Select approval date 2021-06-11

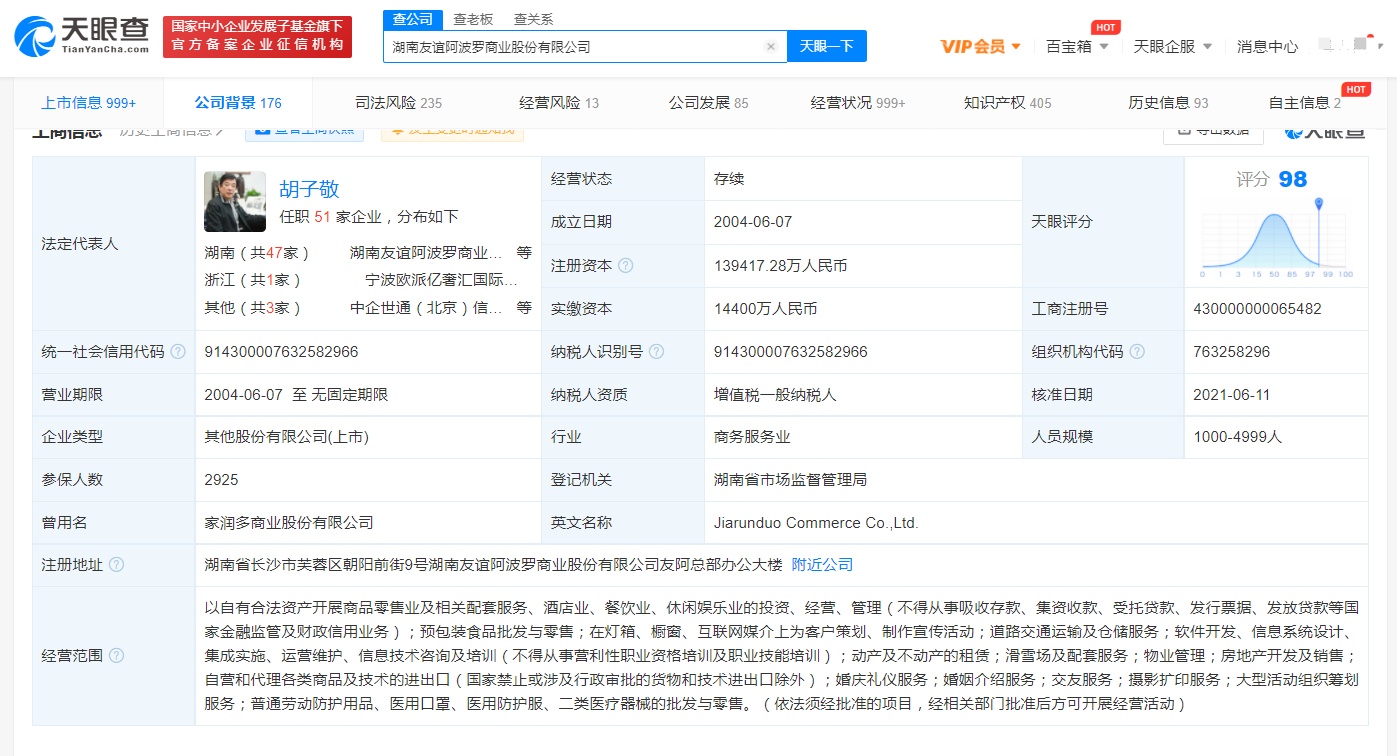point(1231,395)
